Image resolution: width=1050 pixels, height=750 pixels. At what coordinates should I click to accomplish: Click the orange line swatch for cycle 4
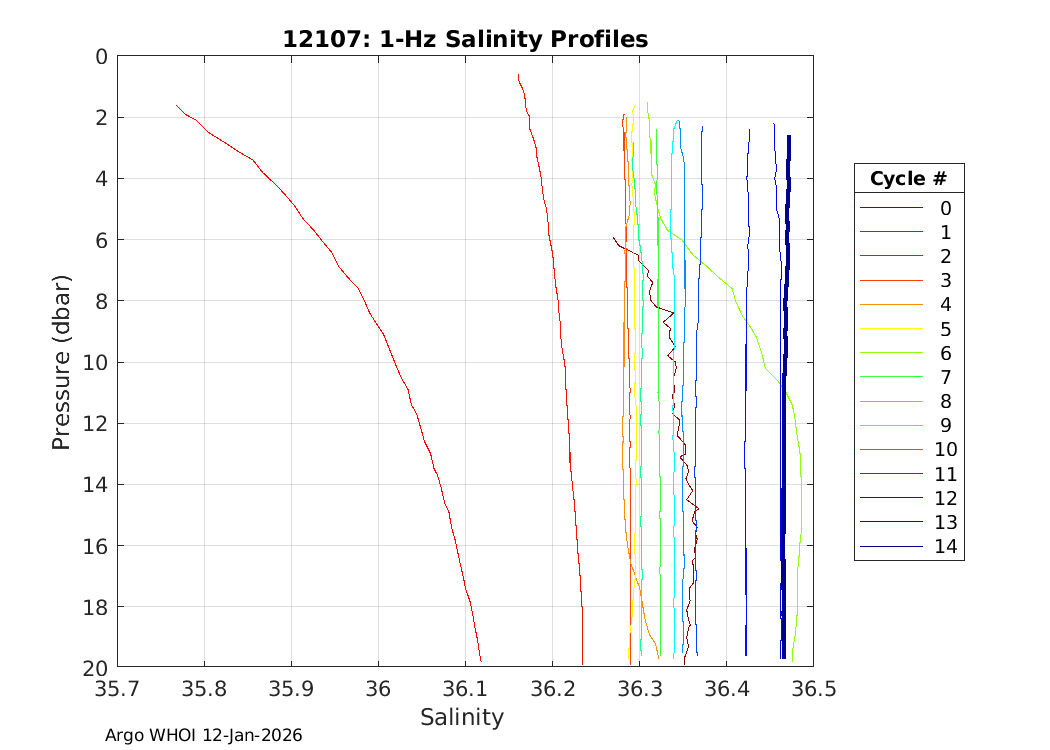(890, 305)
